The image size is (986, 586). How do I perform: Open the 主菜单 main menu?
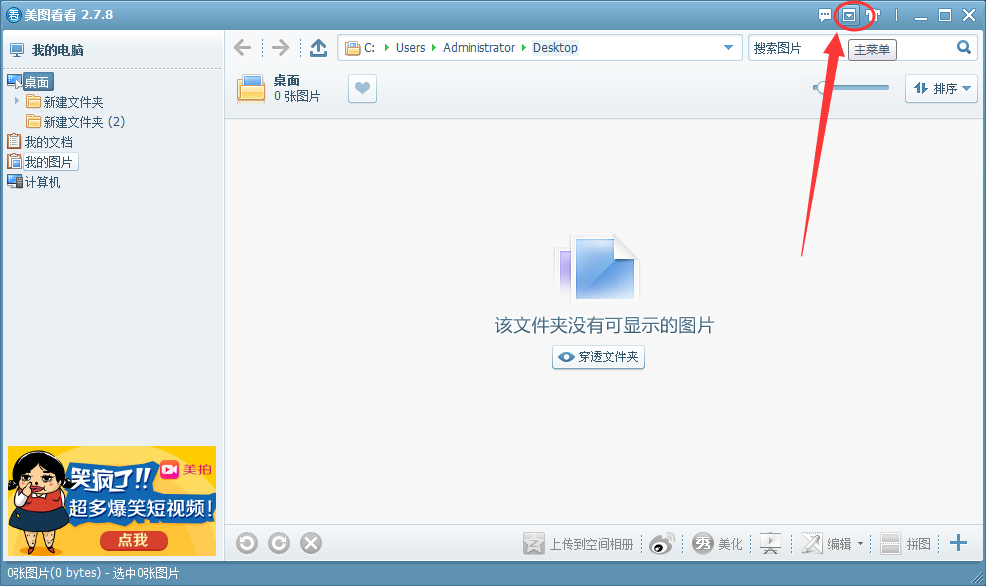click(871, 49)
